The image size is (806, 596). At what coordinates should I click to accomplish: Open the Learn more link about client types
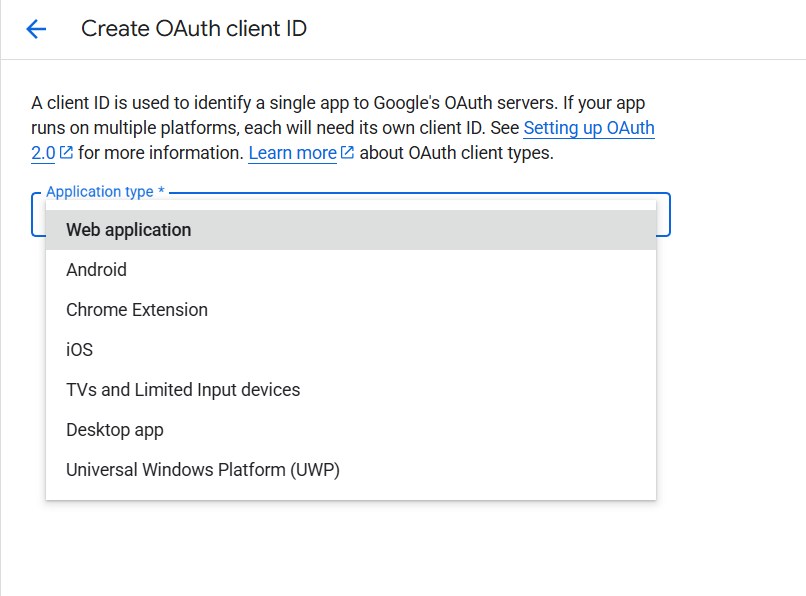tap(292, 152)
